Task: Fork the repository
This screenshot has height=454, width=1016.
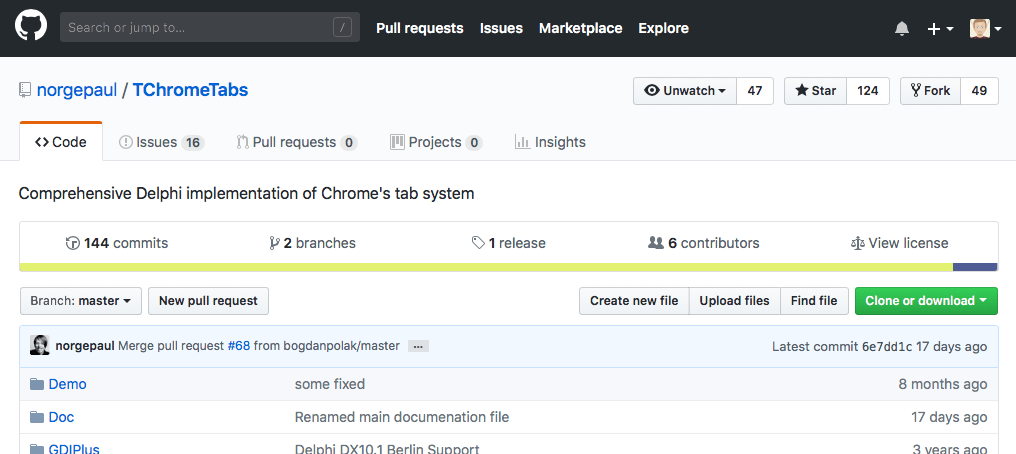Action: coord(930,91)
